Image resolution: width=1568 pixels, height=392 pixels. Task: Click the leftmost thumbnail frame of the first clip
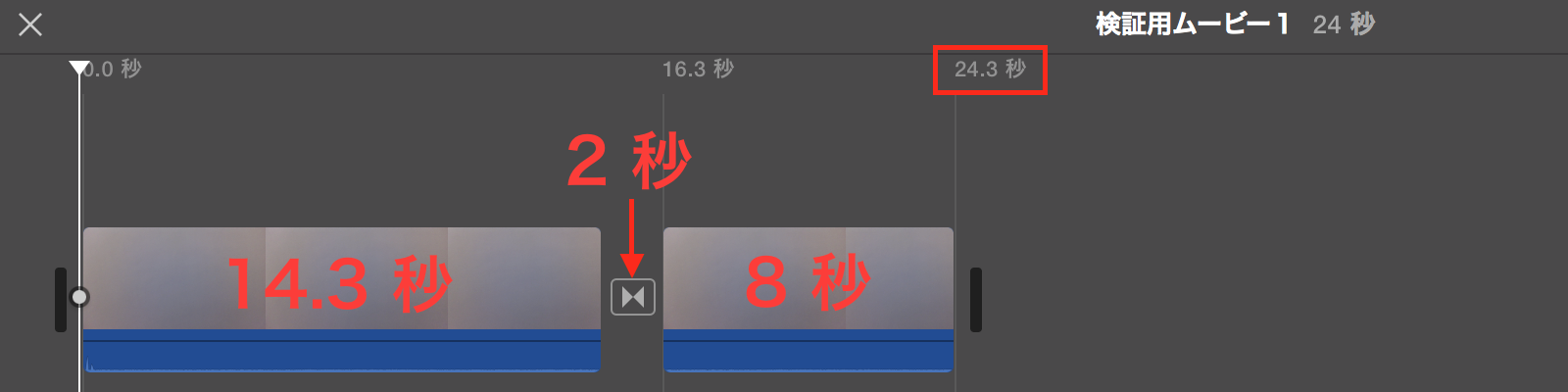(x=174, y=278)
